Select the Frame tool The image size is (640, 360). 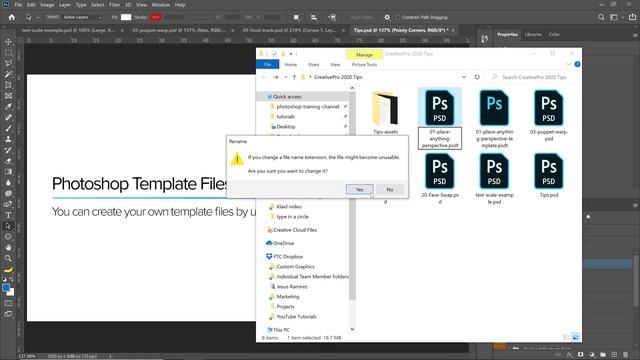tap(8, 96)
